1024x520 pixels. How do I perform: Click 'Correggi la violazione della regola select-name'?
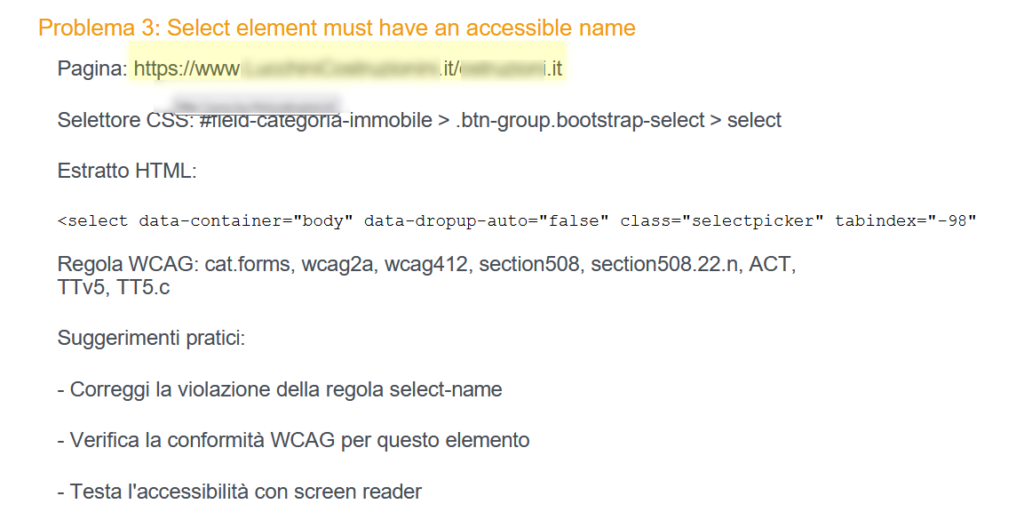coord(280,389)
